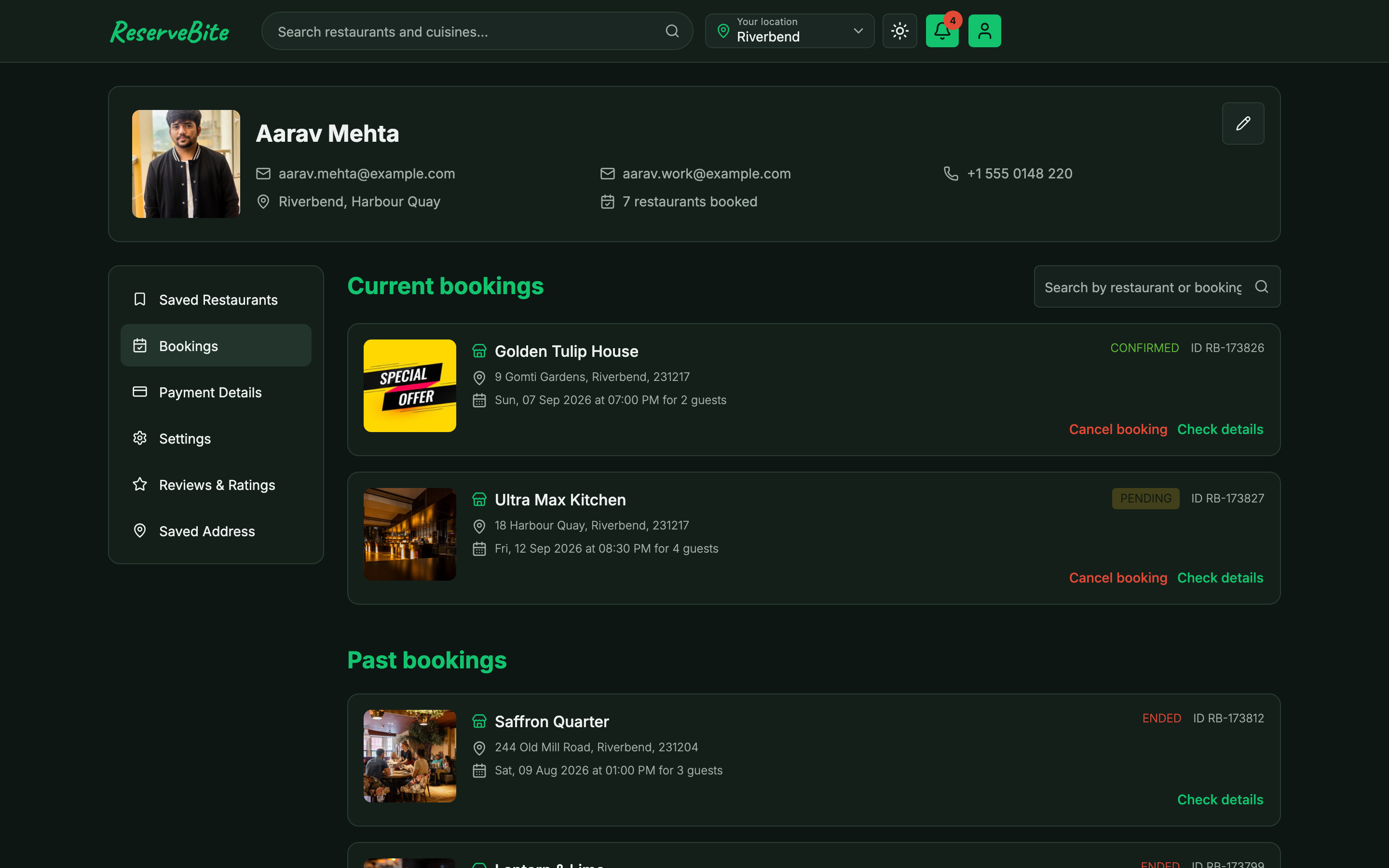
Task: Click the bookmark icon beside Saved Restaurants
Action: (x=139, y=299)
